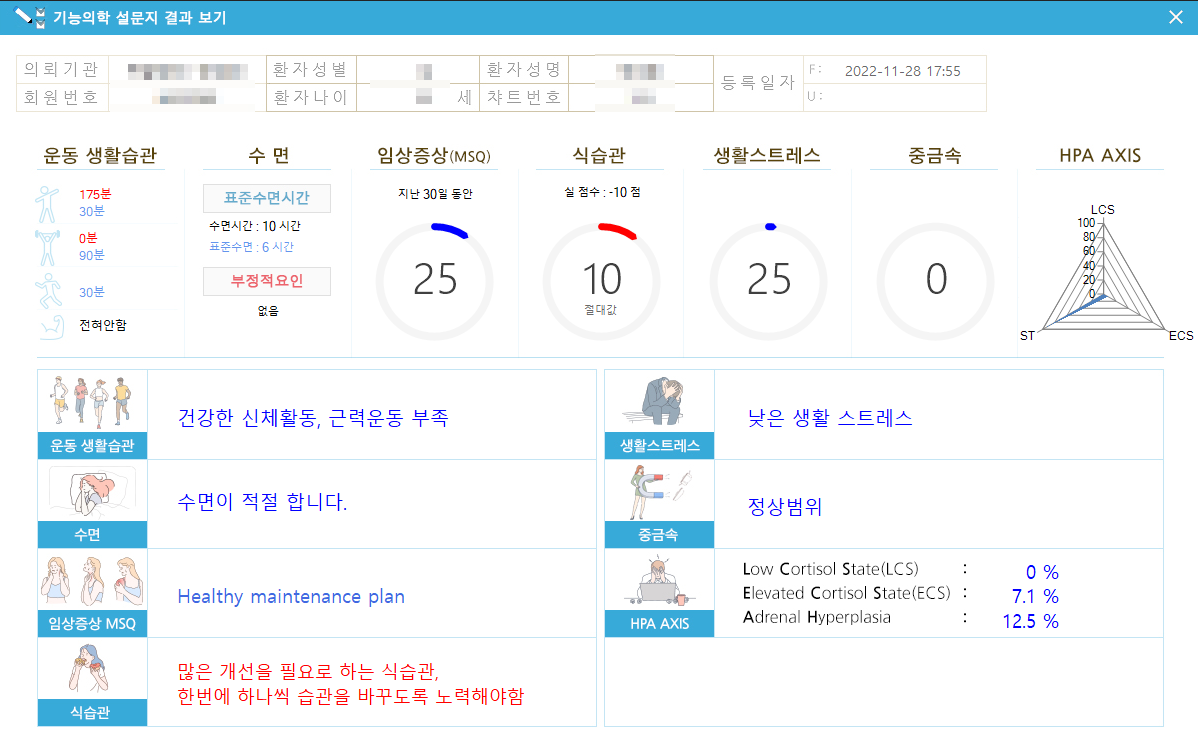Click the weightlifting figure icon
Viewport: 1198px width, 735px height.
click(x=48, y=246)
